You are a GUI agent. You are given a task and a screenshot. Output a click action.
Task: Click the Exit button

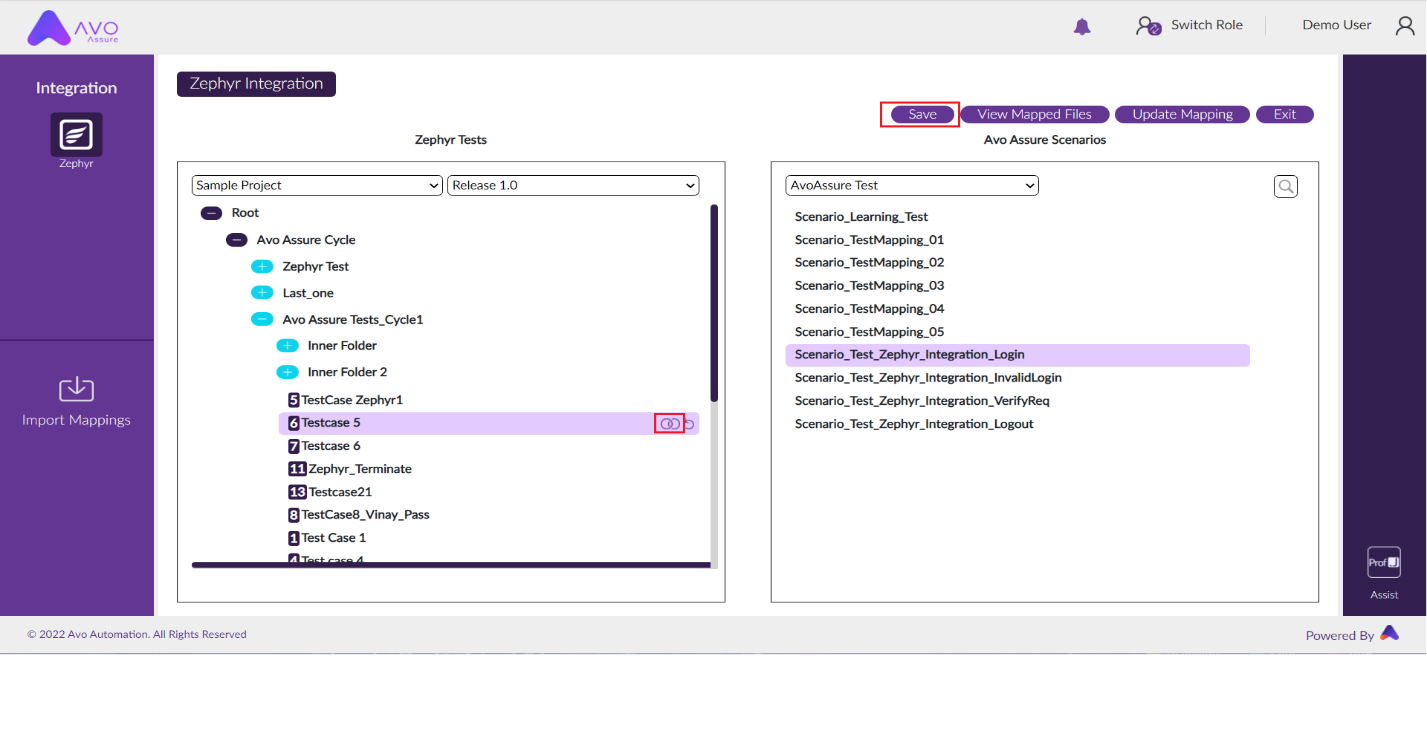tap(1285, 114)
